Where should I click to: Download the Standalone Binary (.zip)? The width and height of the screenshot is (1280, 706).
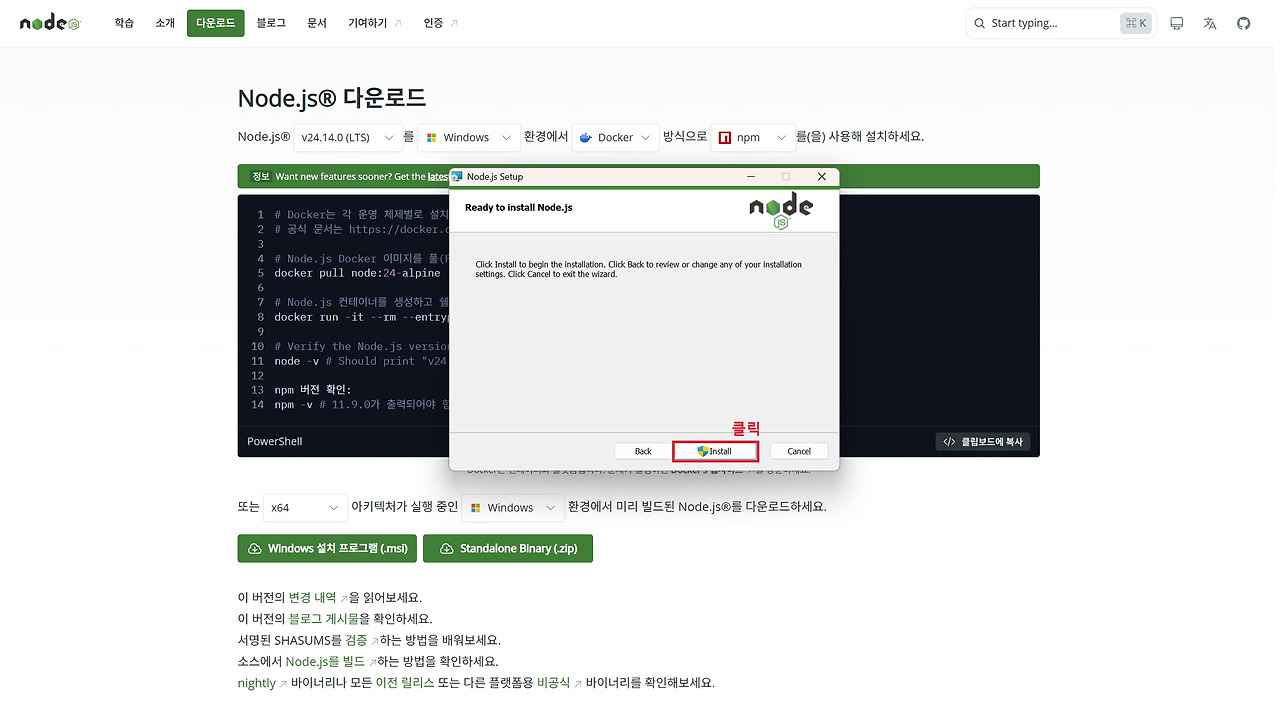click(507, 549)
